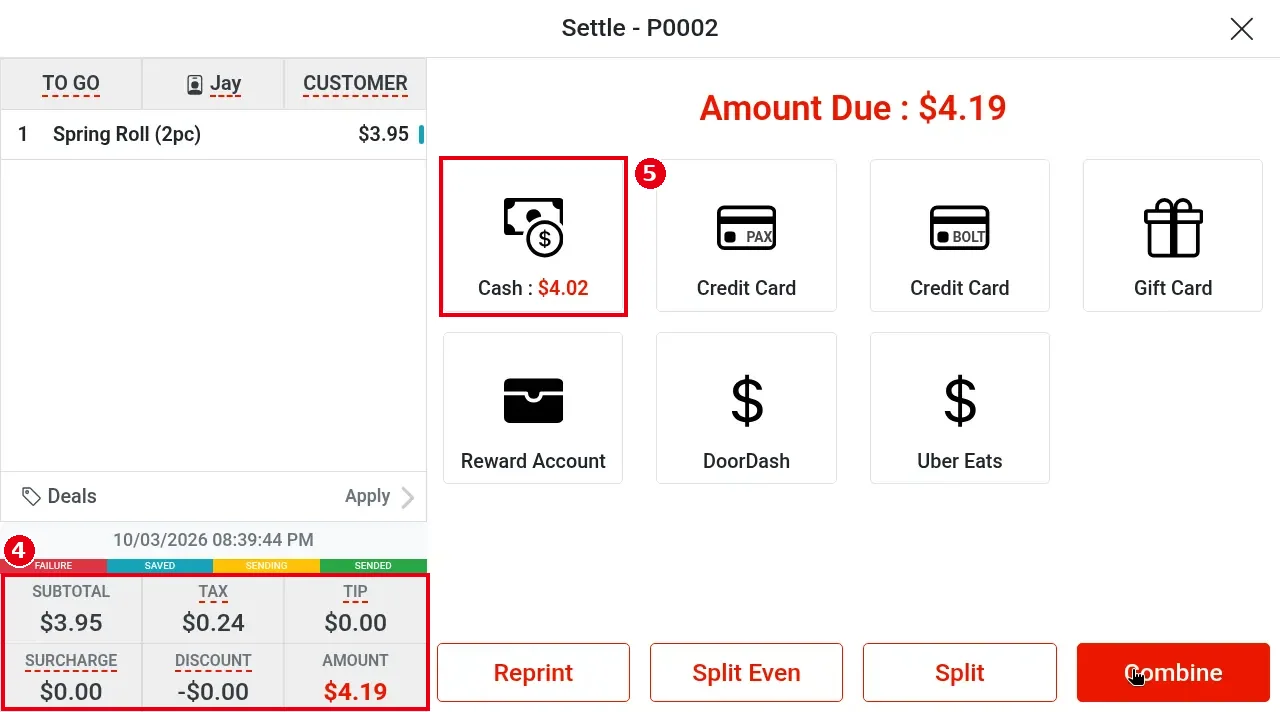
Task: Choose the PAX Credit Card payment
Action: (746, 236)
